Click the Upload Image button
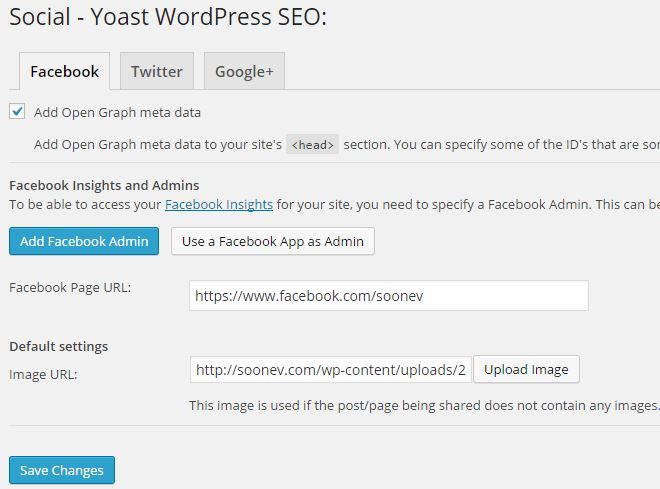The width and height of the screenshot is (660, 489). coord(526,369)
